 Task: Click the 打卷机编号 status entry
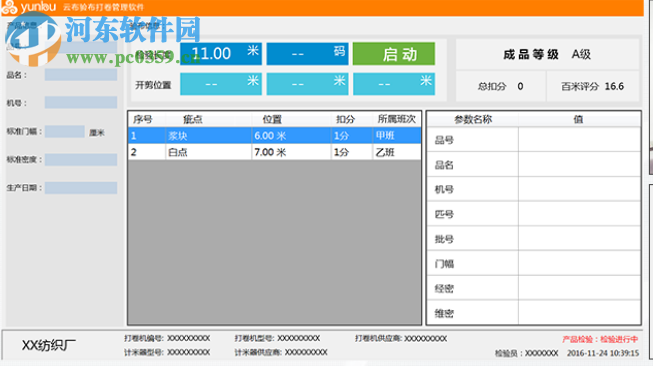(x=167, y=338)
